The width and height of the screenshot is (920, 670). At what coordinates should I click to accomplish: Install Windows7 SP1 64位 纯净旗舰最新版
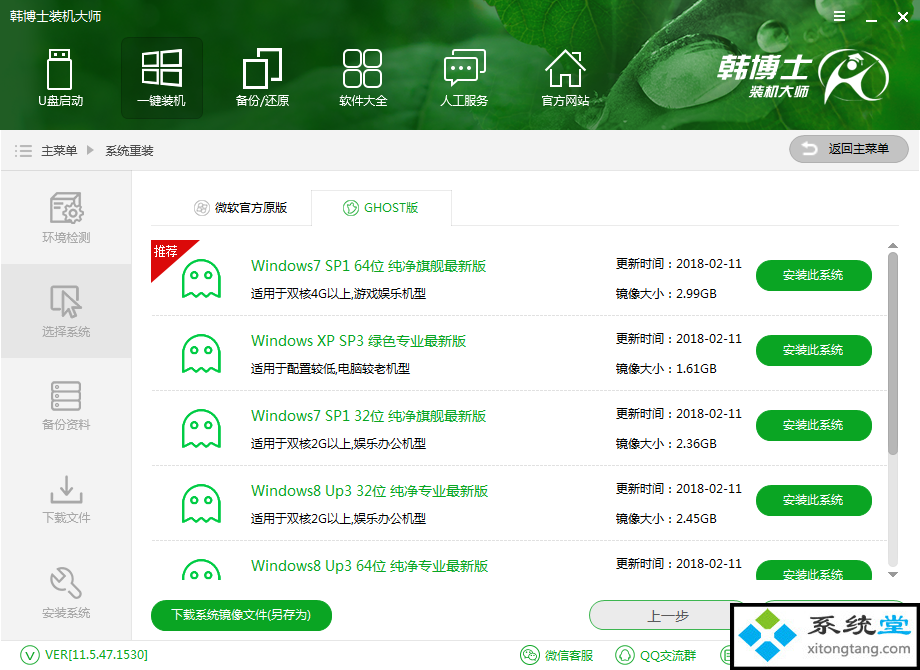tap(813, 275)
